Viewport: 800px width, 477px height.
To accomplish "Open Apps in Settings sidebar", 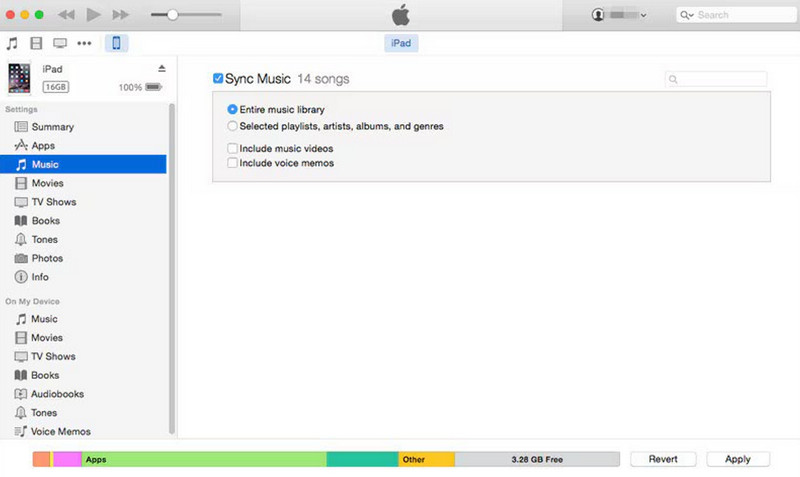I will 83,145.
